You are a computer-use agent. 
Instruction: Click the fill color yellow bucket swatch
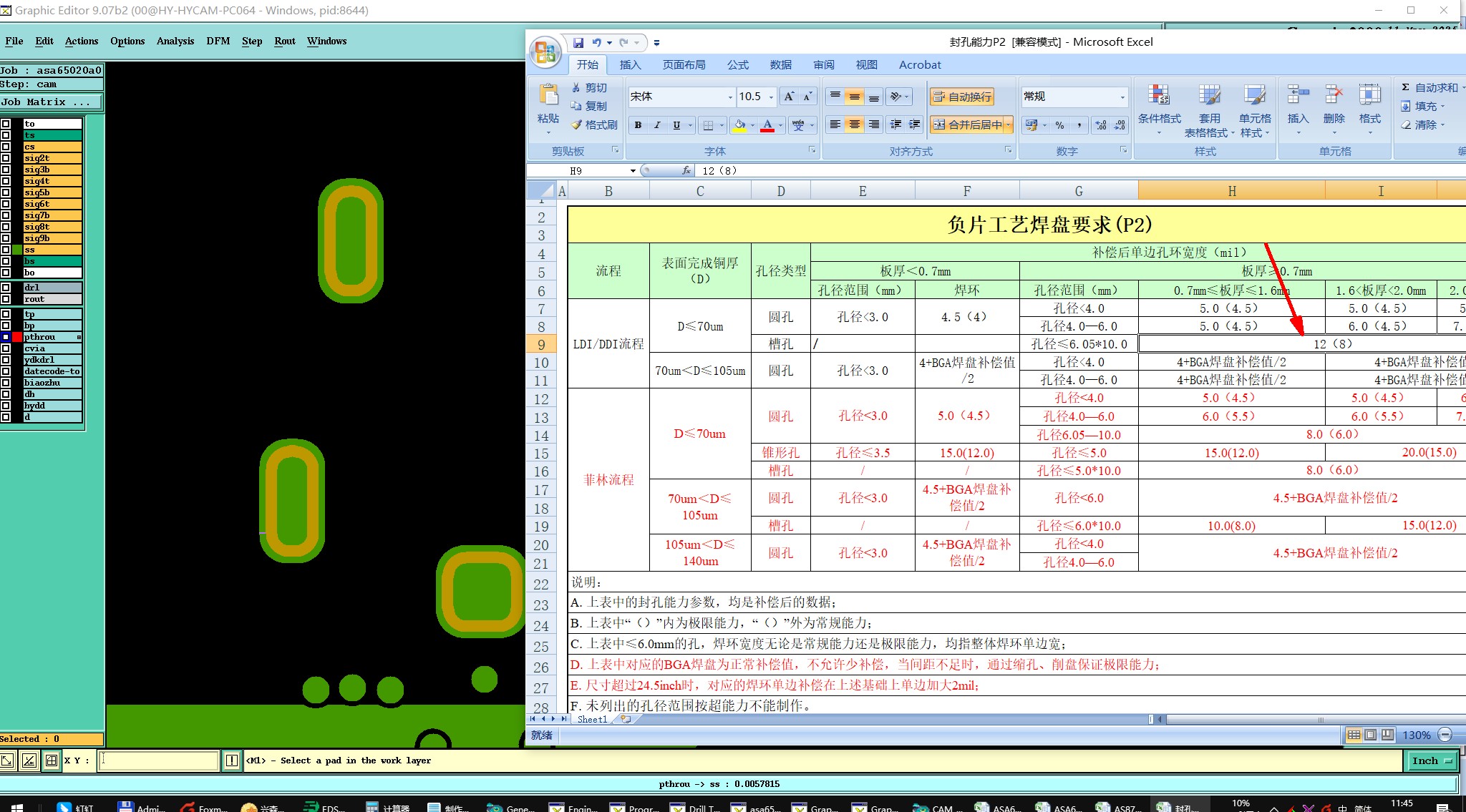[739, 125]
